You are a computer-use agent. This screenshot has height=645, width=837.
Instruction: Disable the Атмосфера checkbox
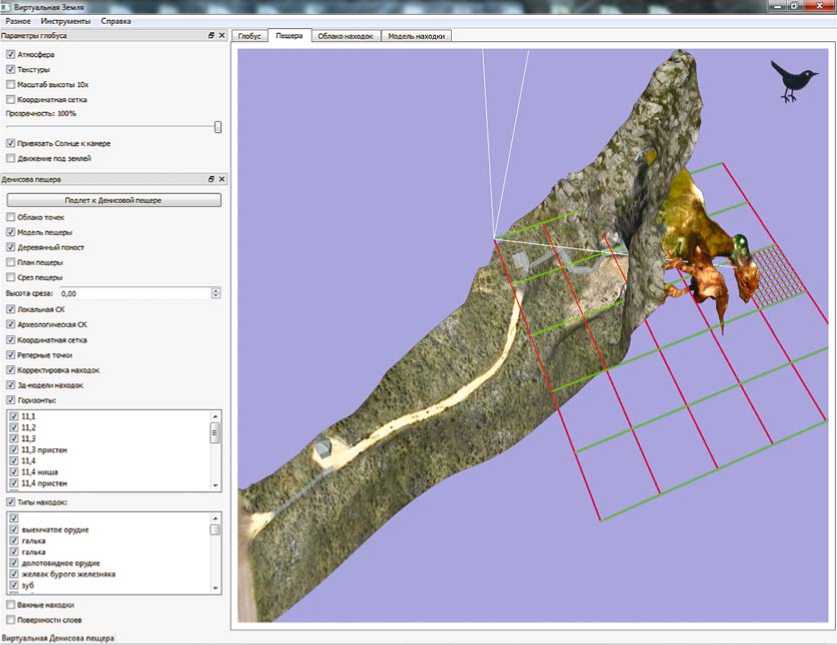[10, 54]
